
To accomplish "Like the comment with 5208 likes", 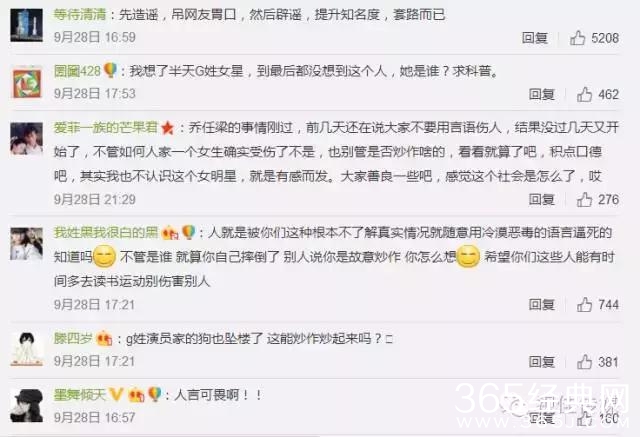I will pyautogui.click(x=577, y=38).
